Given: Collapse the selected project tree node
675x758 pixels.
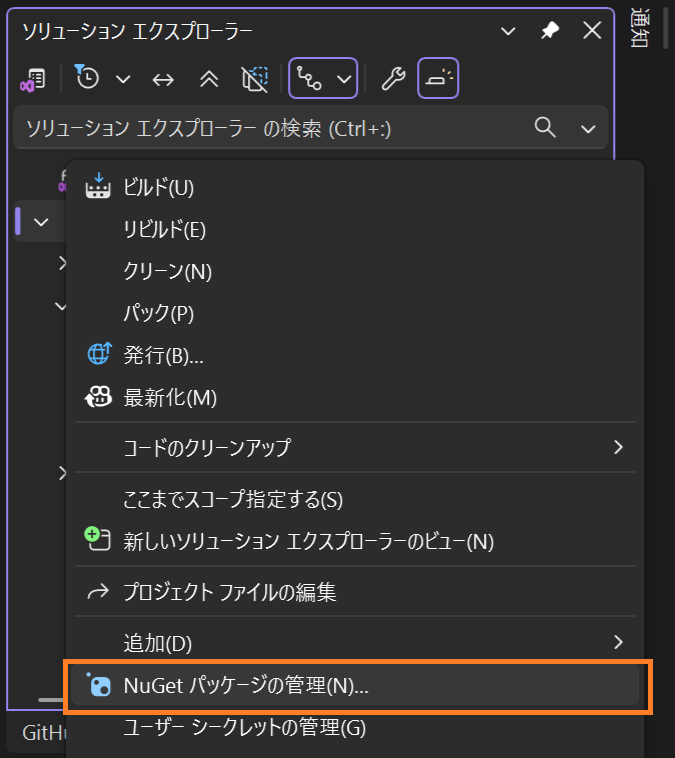Looking at the screenshot, I should 41,222.
